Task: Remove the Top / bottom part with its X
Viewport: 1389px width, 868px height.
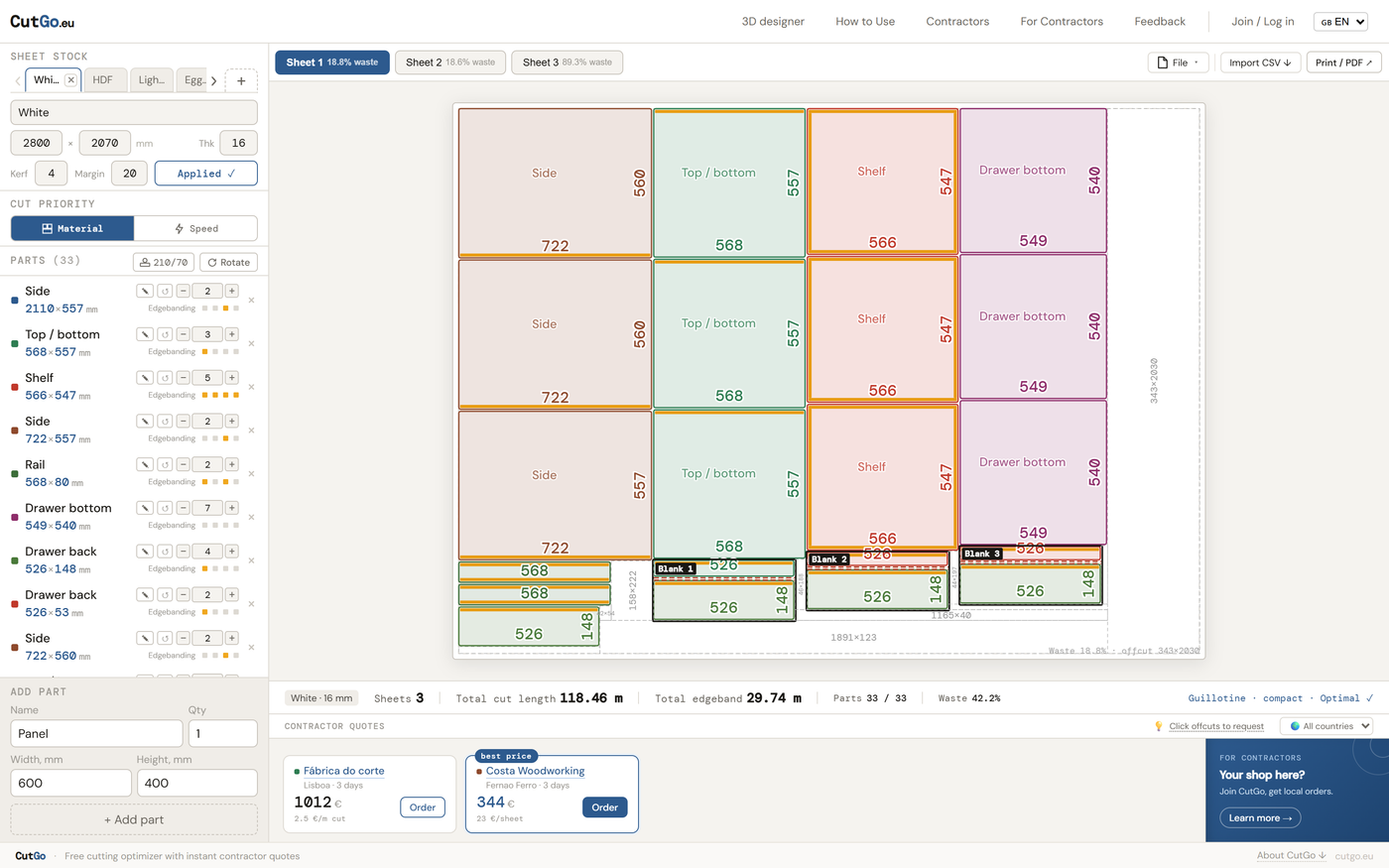Action: (x=251, y=343)
